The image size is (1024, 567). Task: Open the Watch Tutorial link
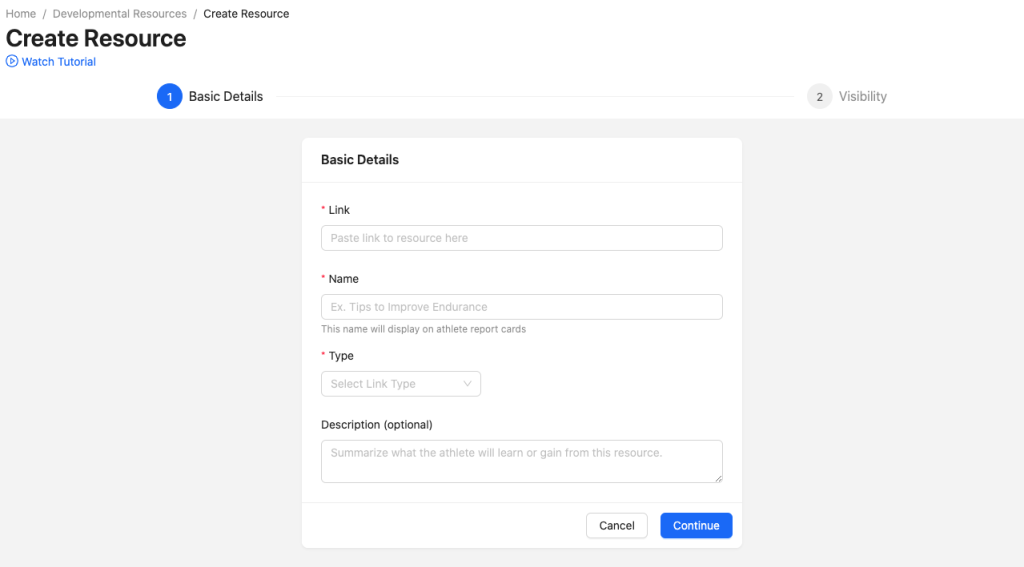click(59, 62)
